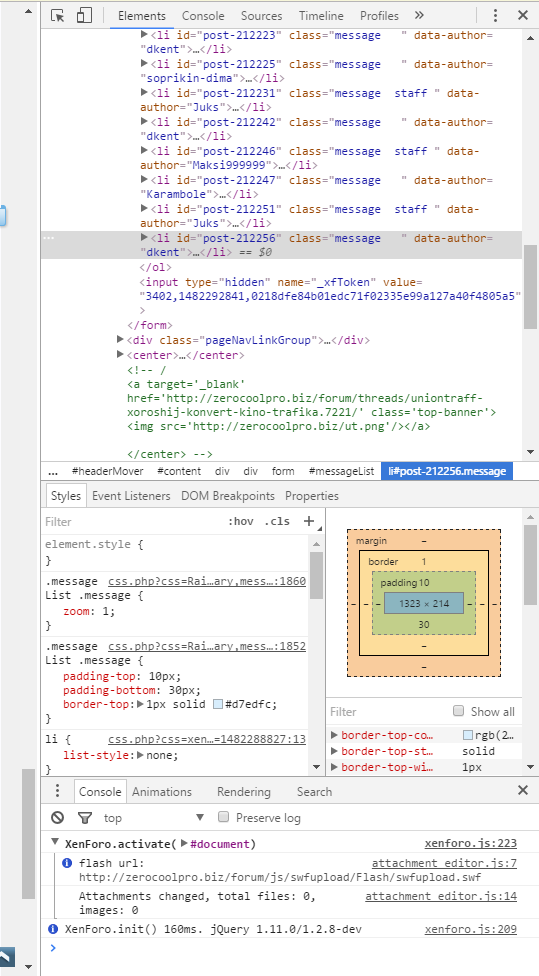Click the info icon beside XenForo.init()
Image resolution: width=539 pixels, height=976 pixels.
tap(54, 929)
